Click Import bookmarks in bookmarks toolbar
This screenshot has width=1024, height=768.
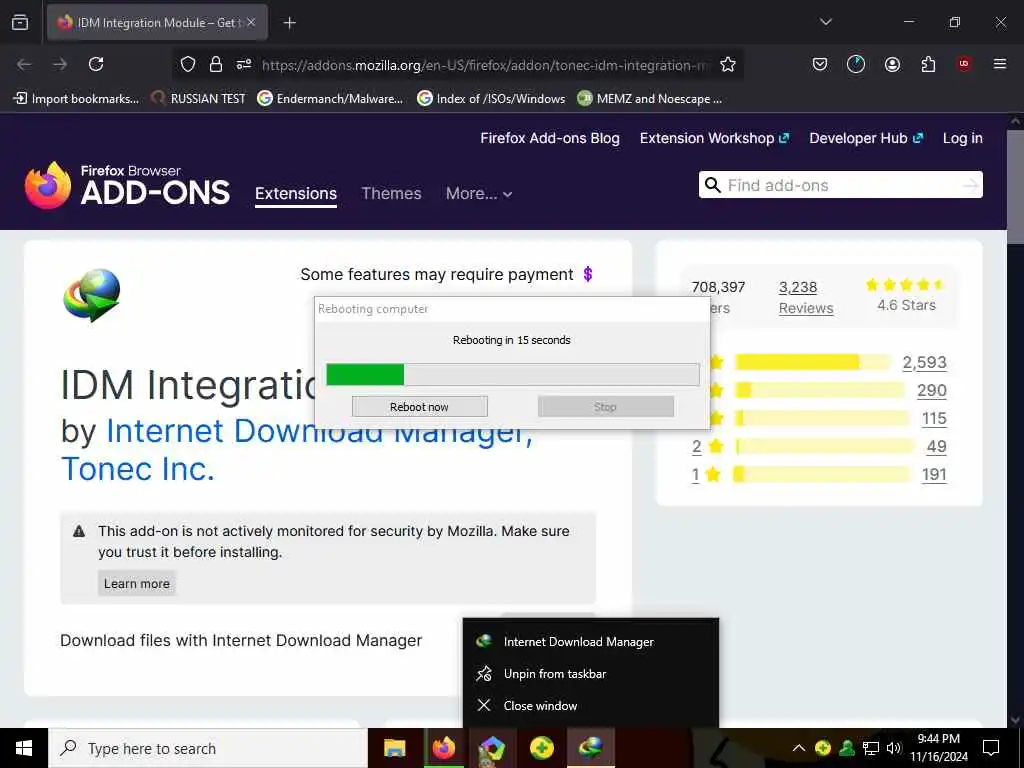76,99
